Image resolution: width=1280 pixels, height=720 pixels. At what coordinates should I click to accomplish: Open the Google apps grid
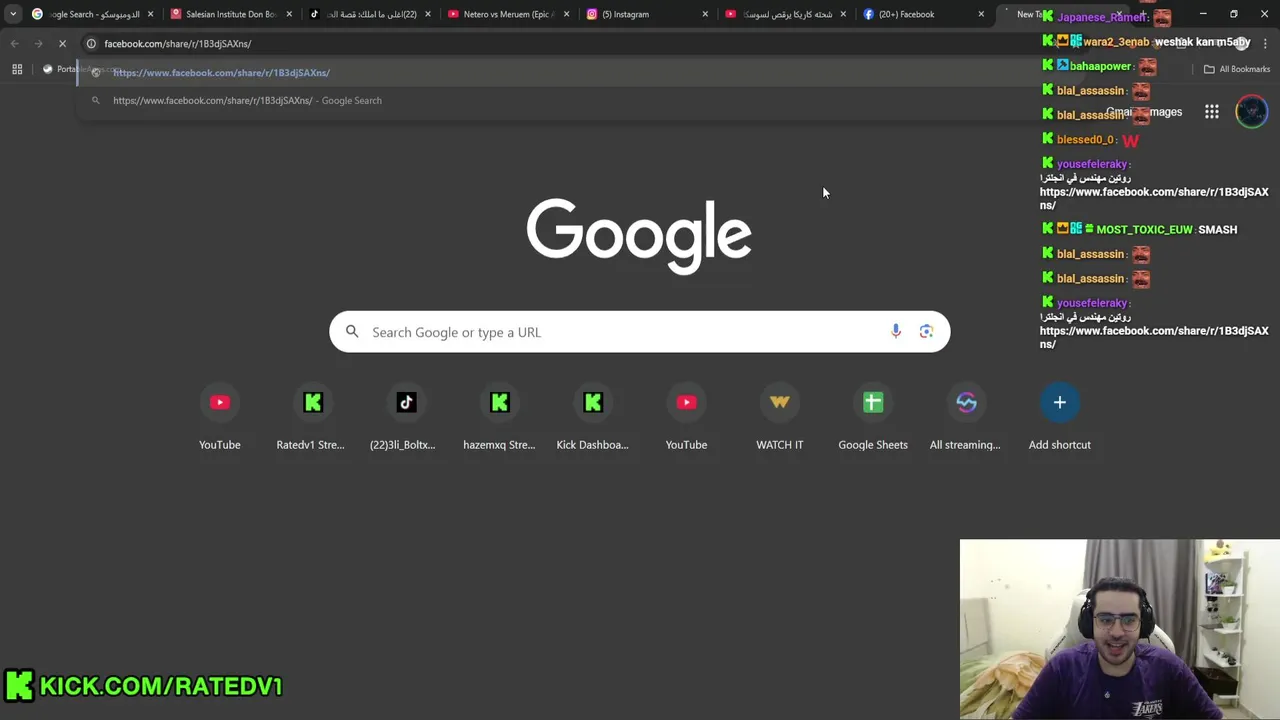tap(1212, 112)
